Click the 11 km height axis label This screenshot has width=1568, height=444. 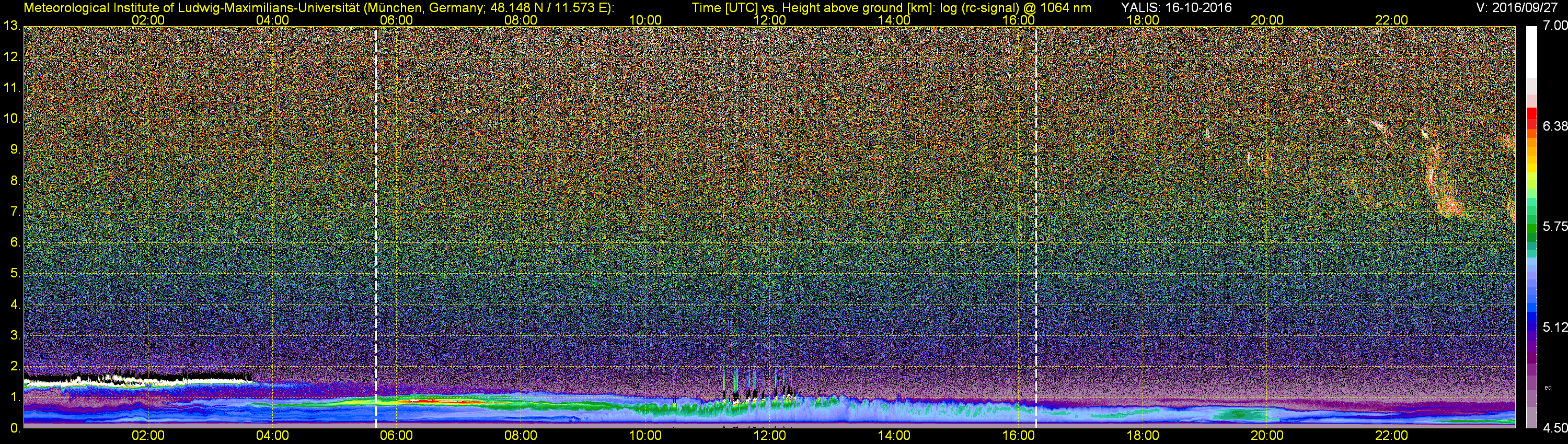[x=11, y=88]
